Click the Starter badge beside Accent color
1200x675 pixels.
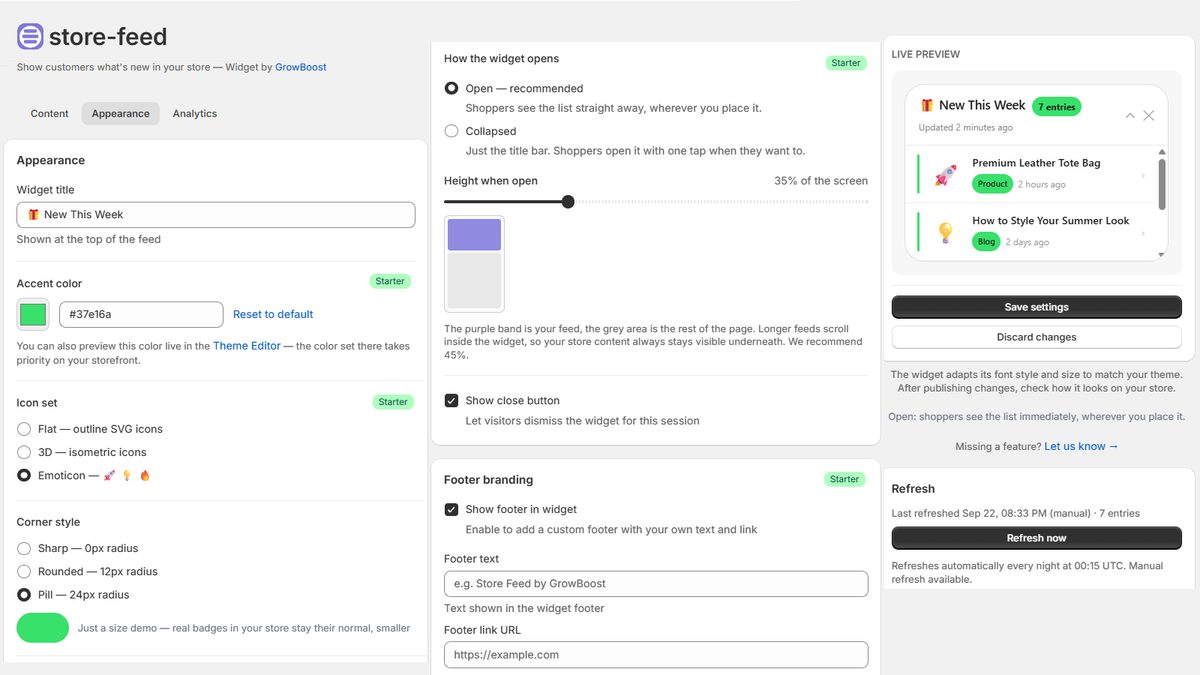[x=390, y=281]
